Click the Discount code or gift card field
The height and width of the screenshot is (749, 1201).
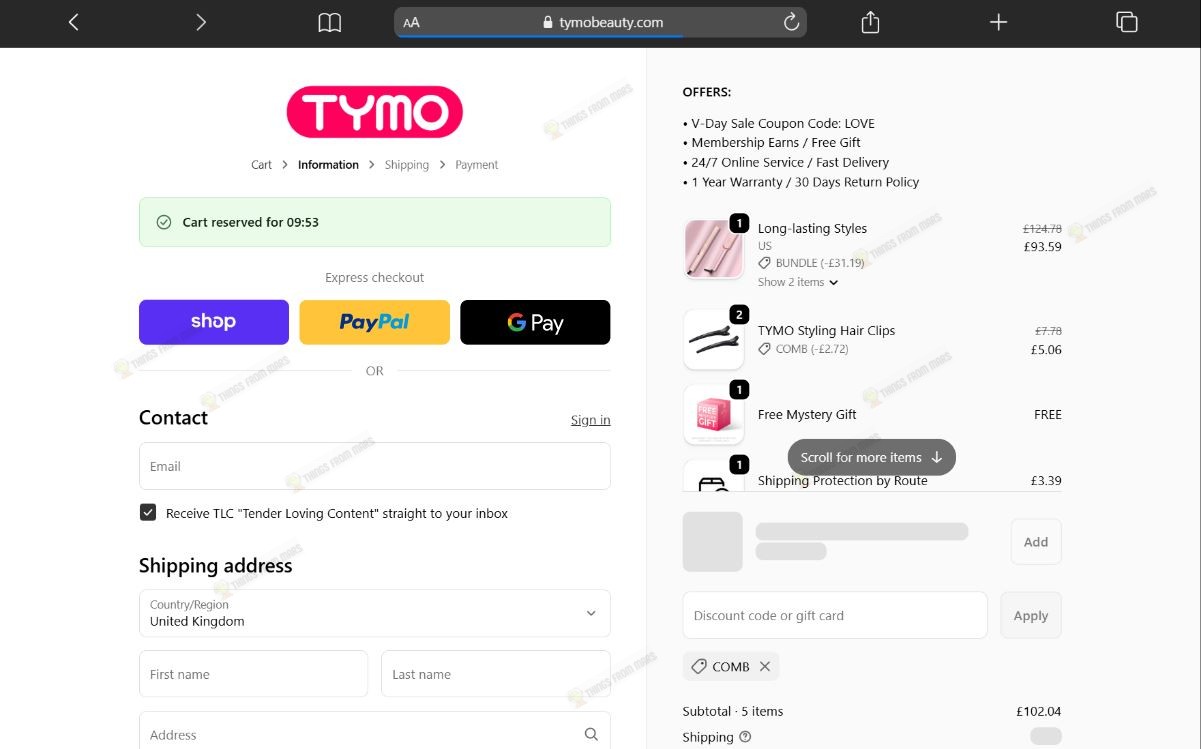click(835, 615)
